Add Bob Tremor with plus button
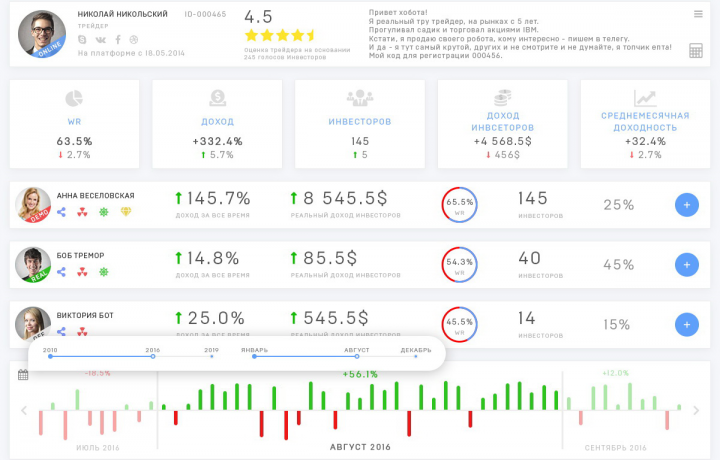This screenshot has width=720, height=460. point(686,265)
